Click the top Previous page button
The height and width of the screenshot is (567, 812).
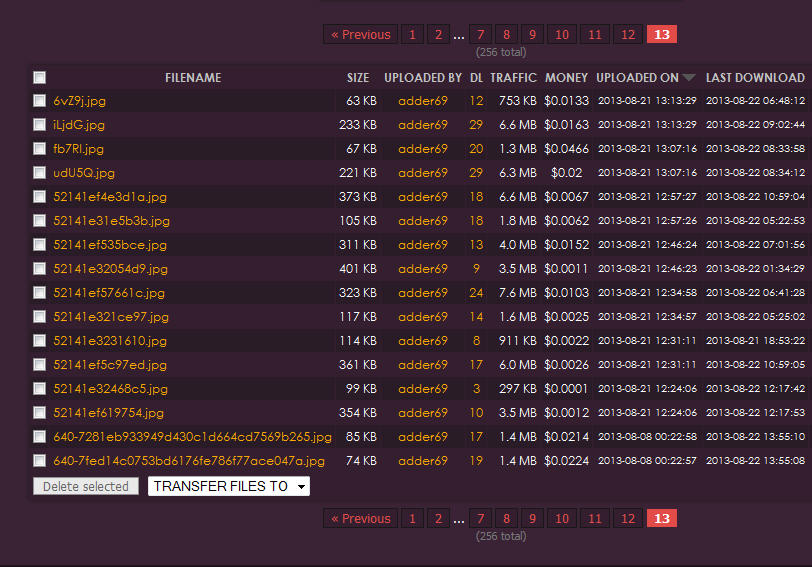360,35
